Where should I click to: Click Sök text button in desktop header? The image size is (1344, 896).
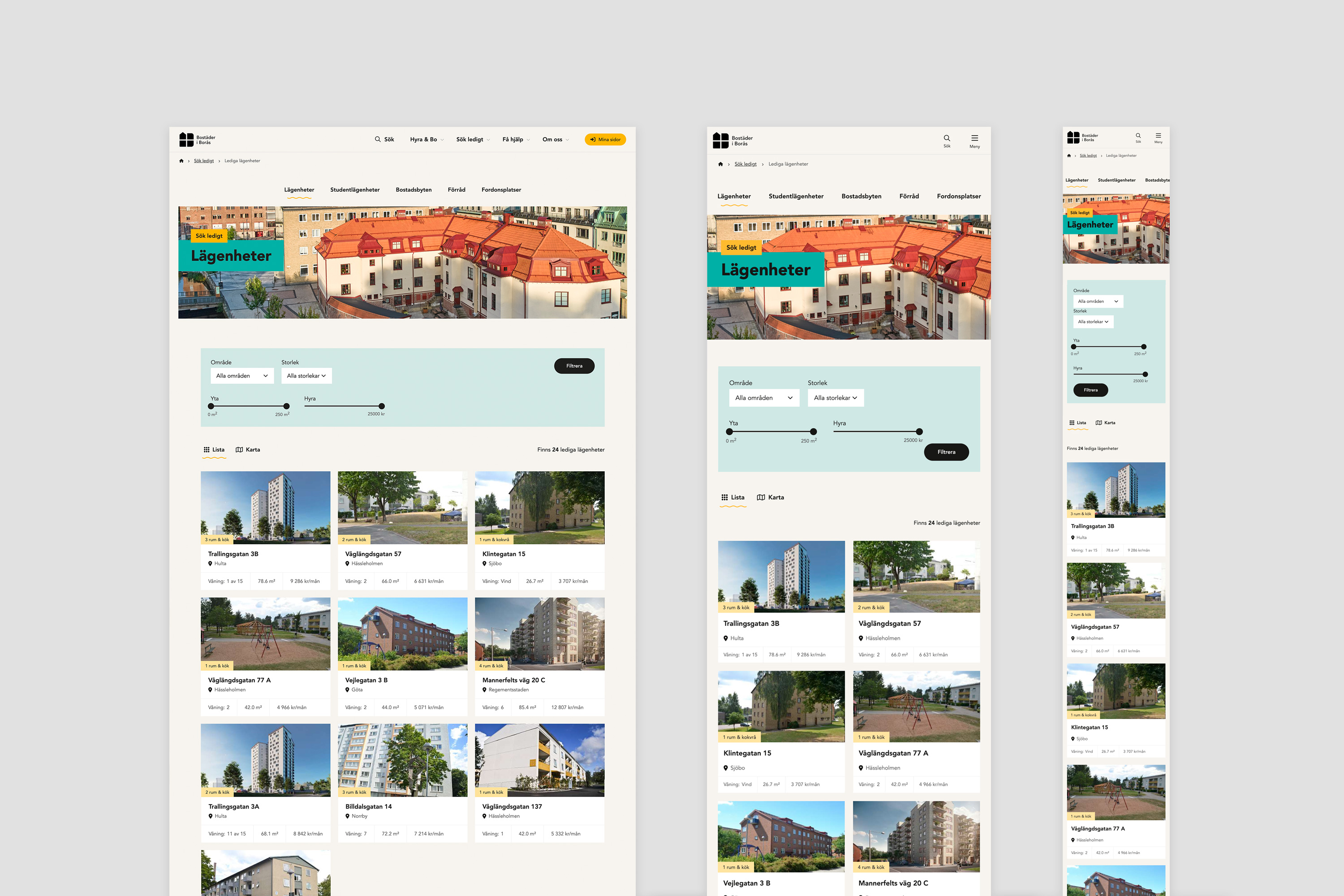tap(389, 139)
